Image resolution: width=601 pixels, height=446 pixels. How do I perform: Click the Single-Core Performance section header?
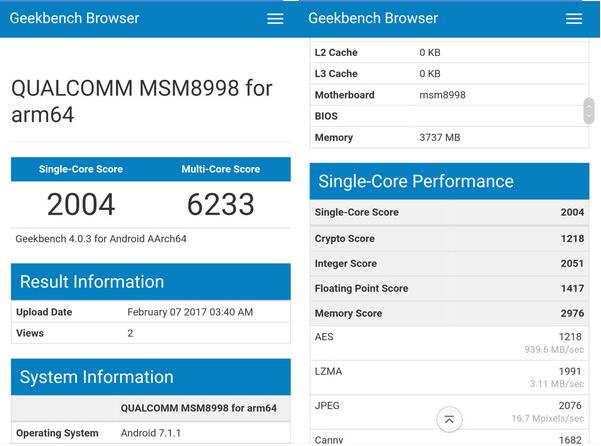click(449, 181)
